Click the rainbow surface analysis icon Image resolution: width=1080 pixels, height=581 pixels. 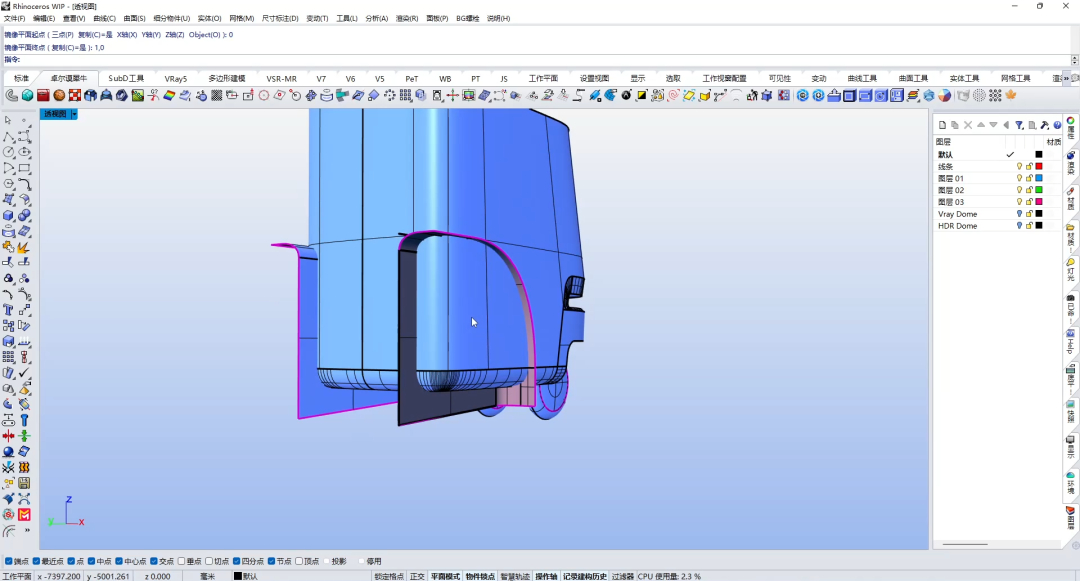coord(169,96)
